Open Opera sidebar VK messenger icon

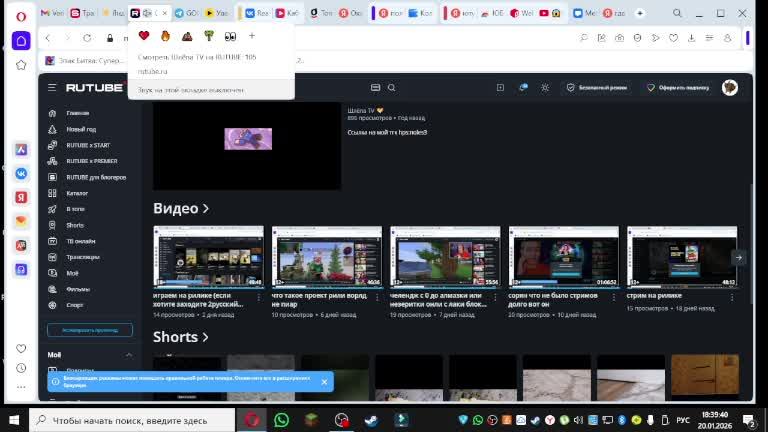(21, 173)
